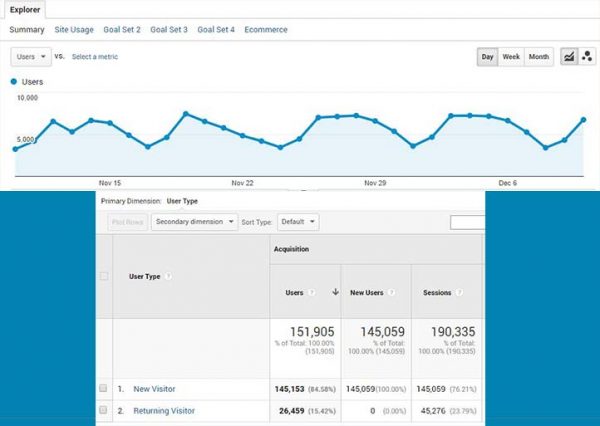Click the blue Users legend dot

[x=13, y=80]
